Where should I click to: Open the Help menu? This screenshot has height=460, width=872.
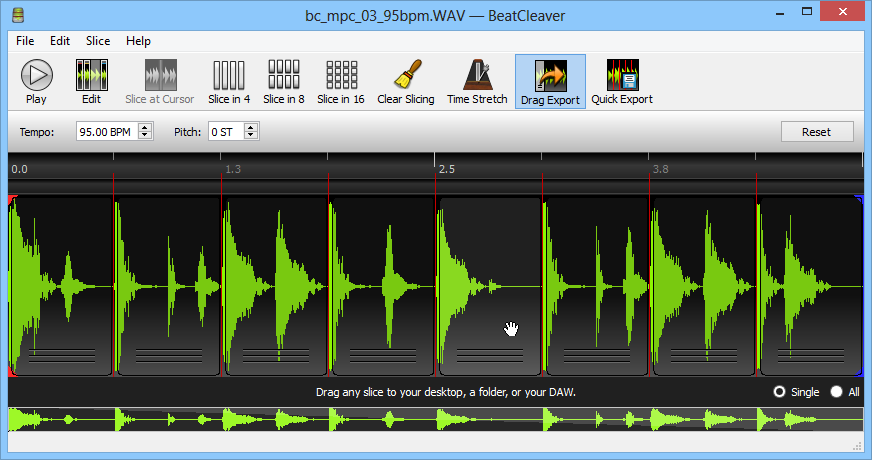coord(138,41)
